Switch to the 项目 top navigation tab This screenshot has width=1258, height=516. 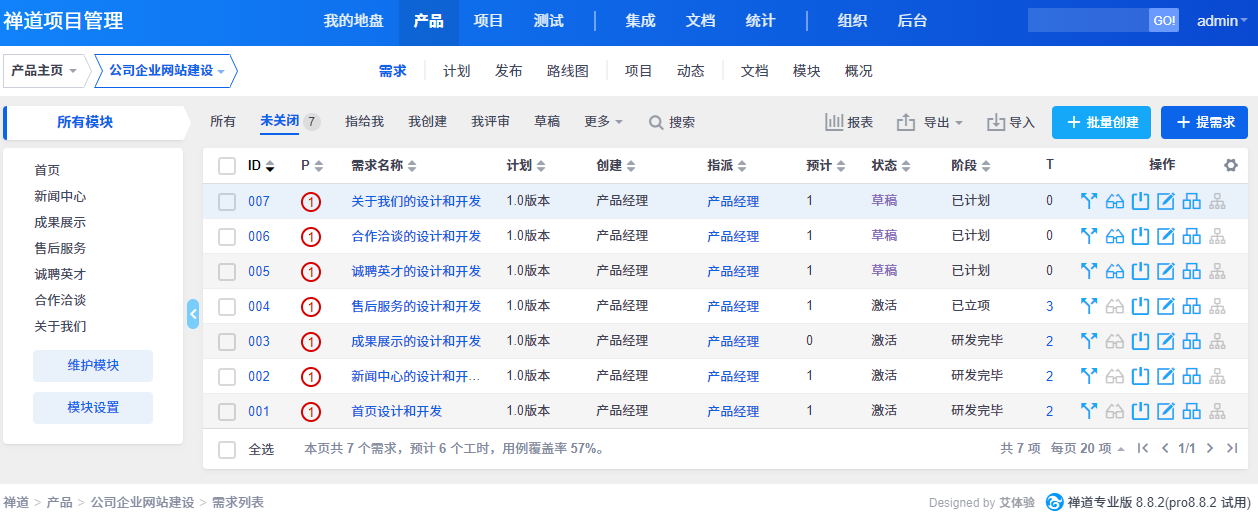488,21
